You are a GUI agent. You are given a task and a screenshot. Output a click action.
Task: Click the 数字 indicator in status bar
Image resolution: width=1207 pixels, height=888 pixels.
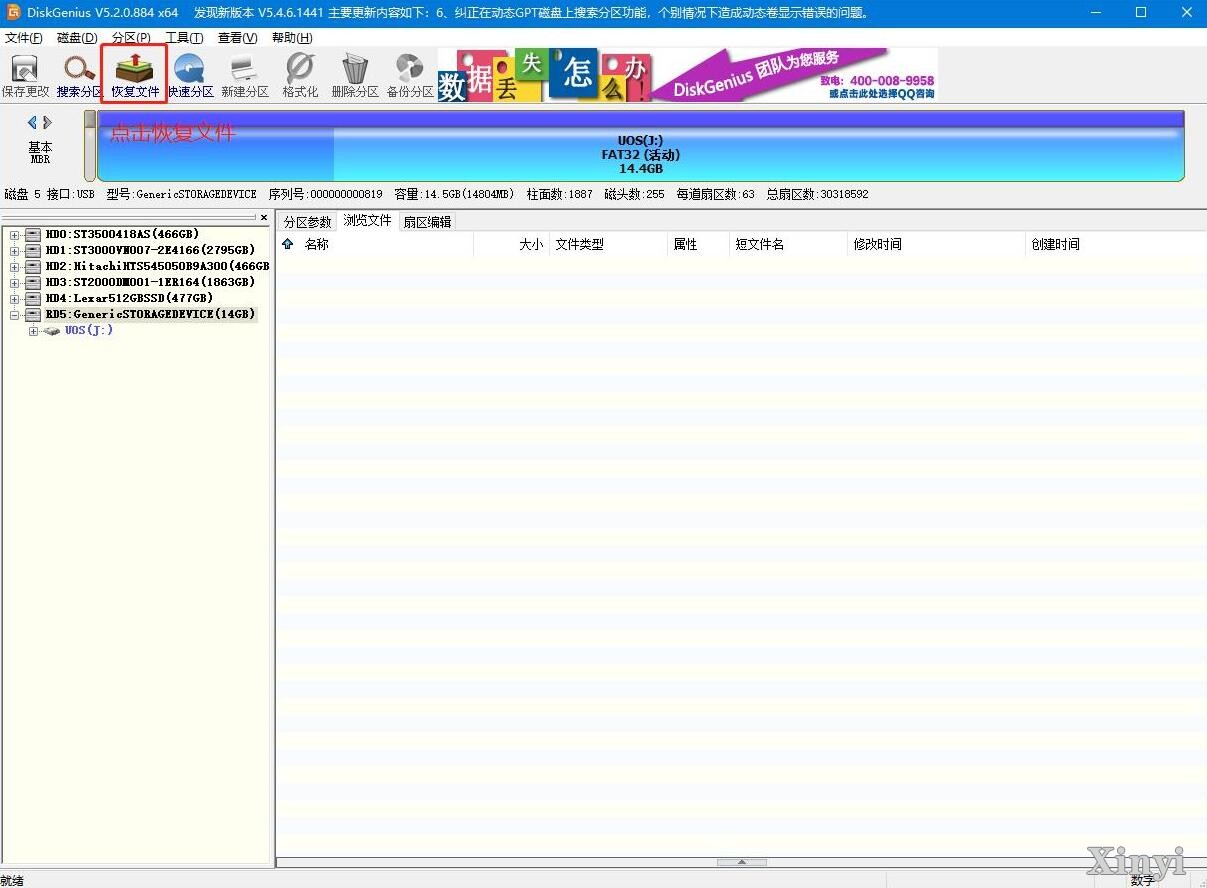pos(1143,880)
